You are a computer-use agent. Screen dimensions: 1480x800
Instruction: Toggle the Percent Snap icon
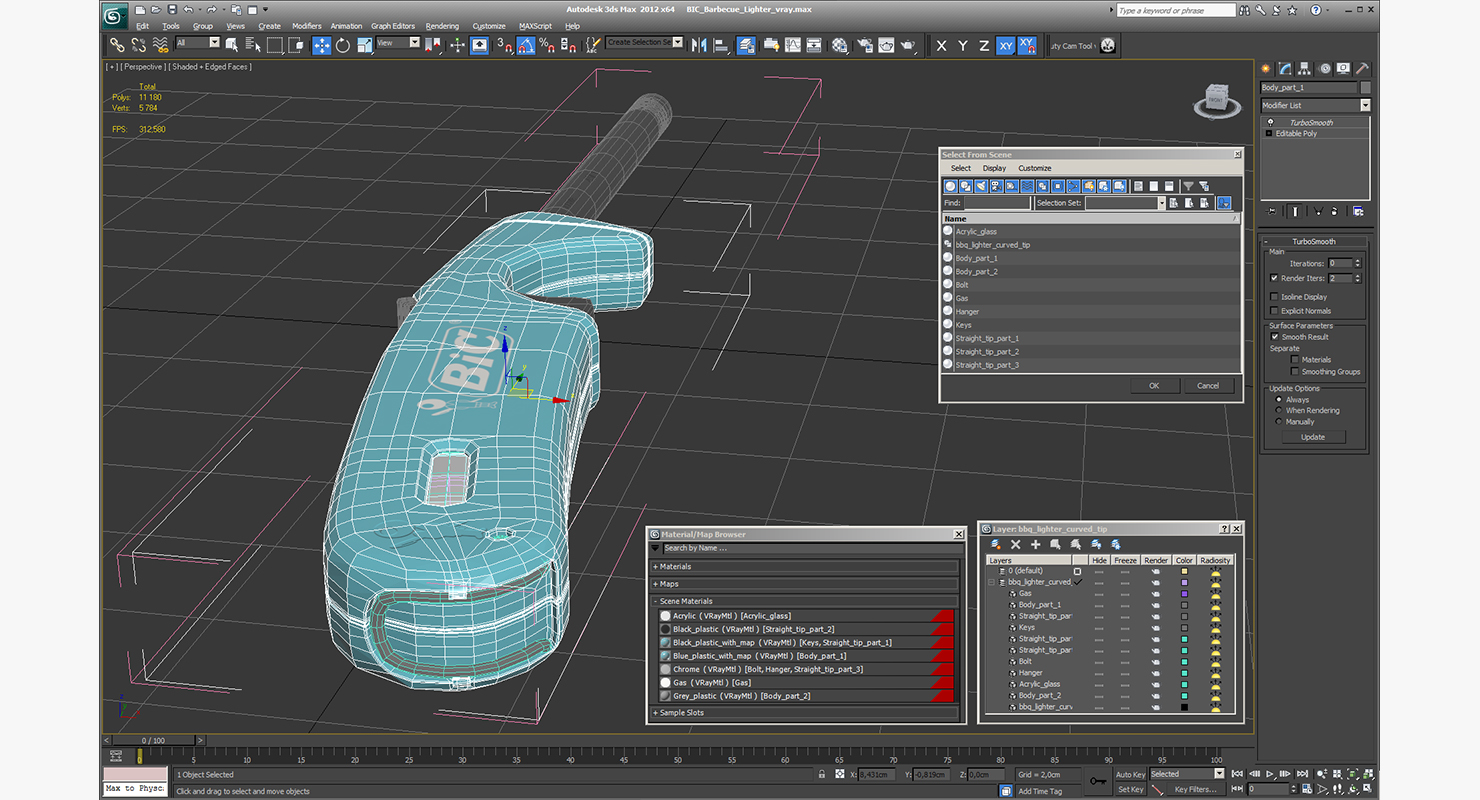547,45
